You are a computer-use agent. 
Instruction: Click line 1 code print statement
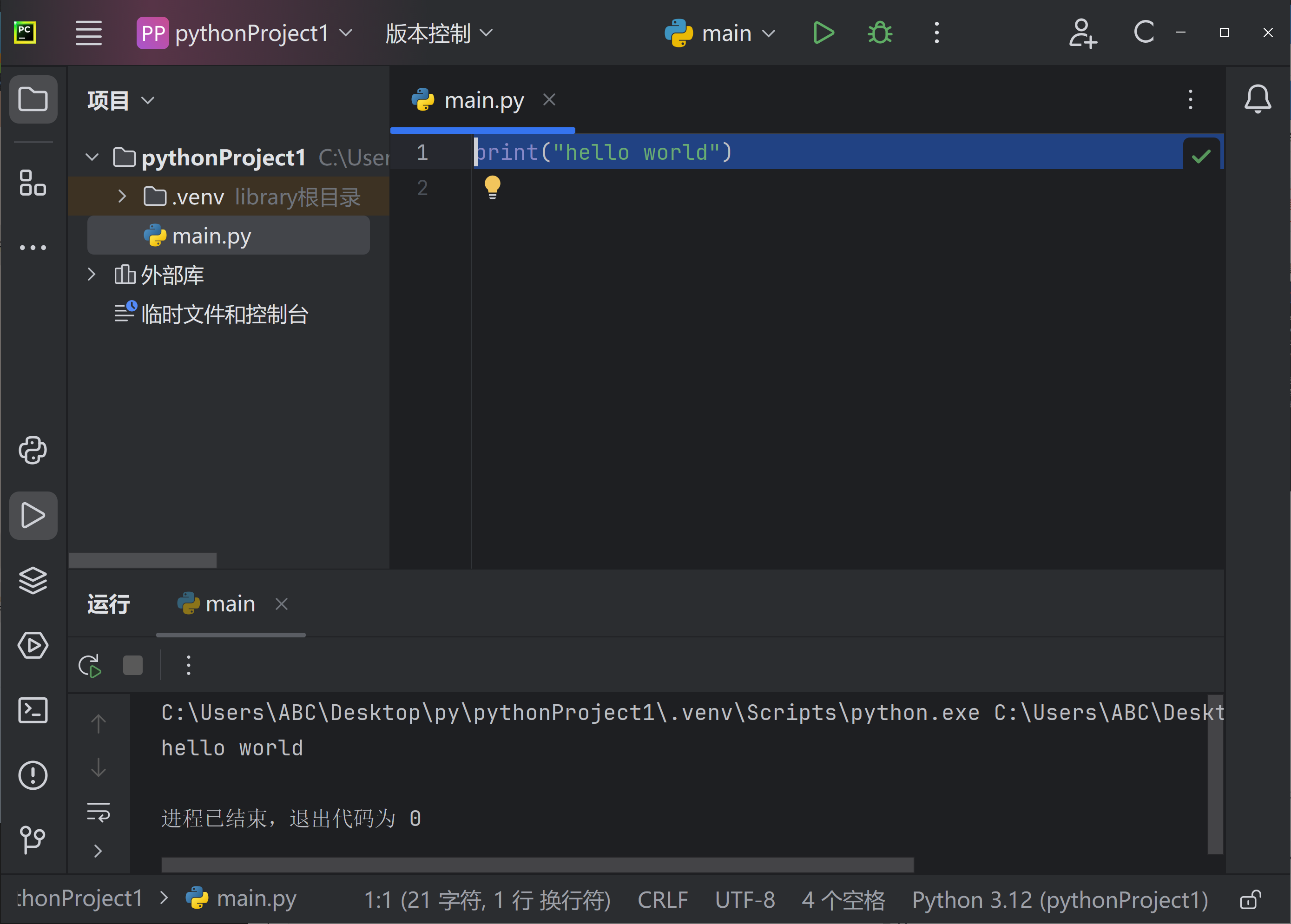pos(603,152)
